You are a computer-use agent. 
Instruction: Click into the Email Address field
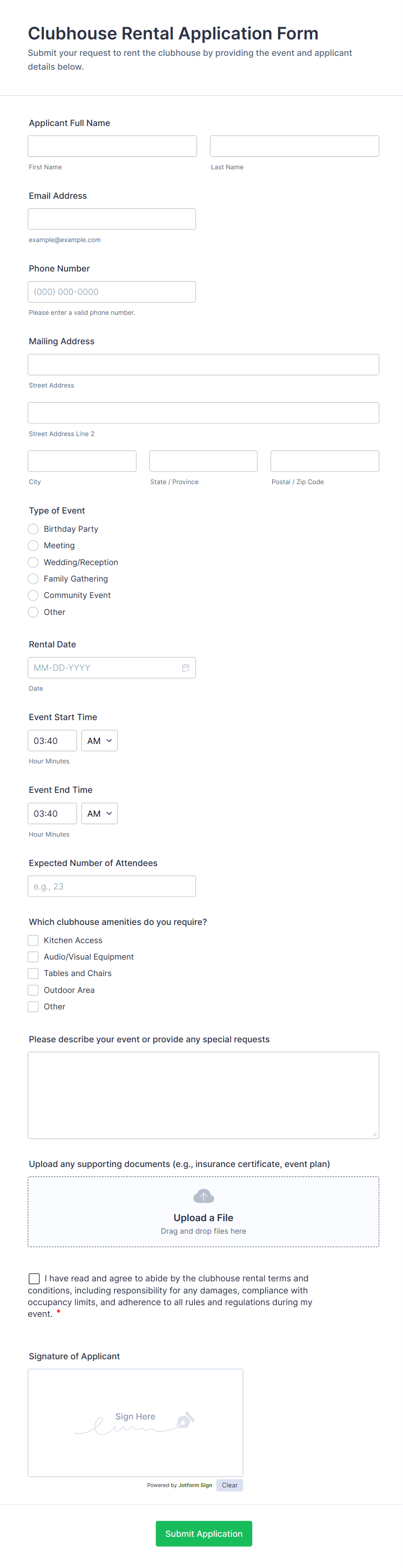[112, 219]
